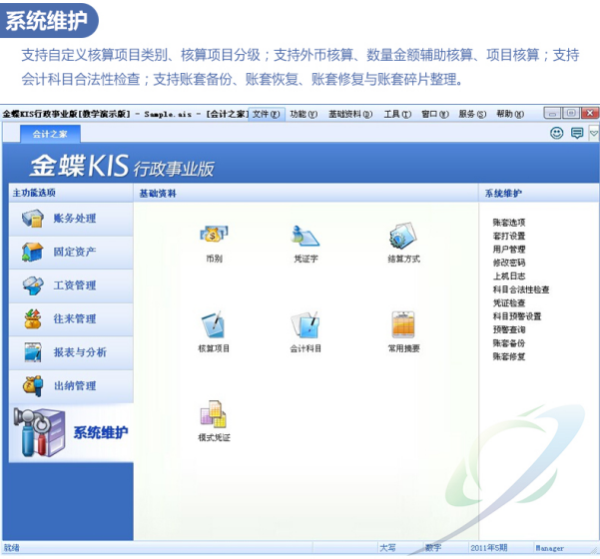
Task: Click the 系统维护 tools icon
Action: (x=39, y=433)
